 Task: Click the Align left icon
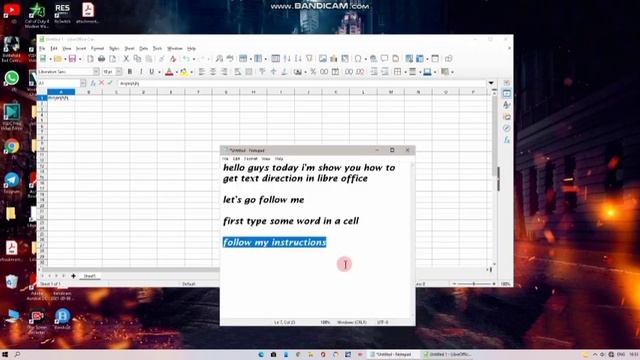coord(202,72)
